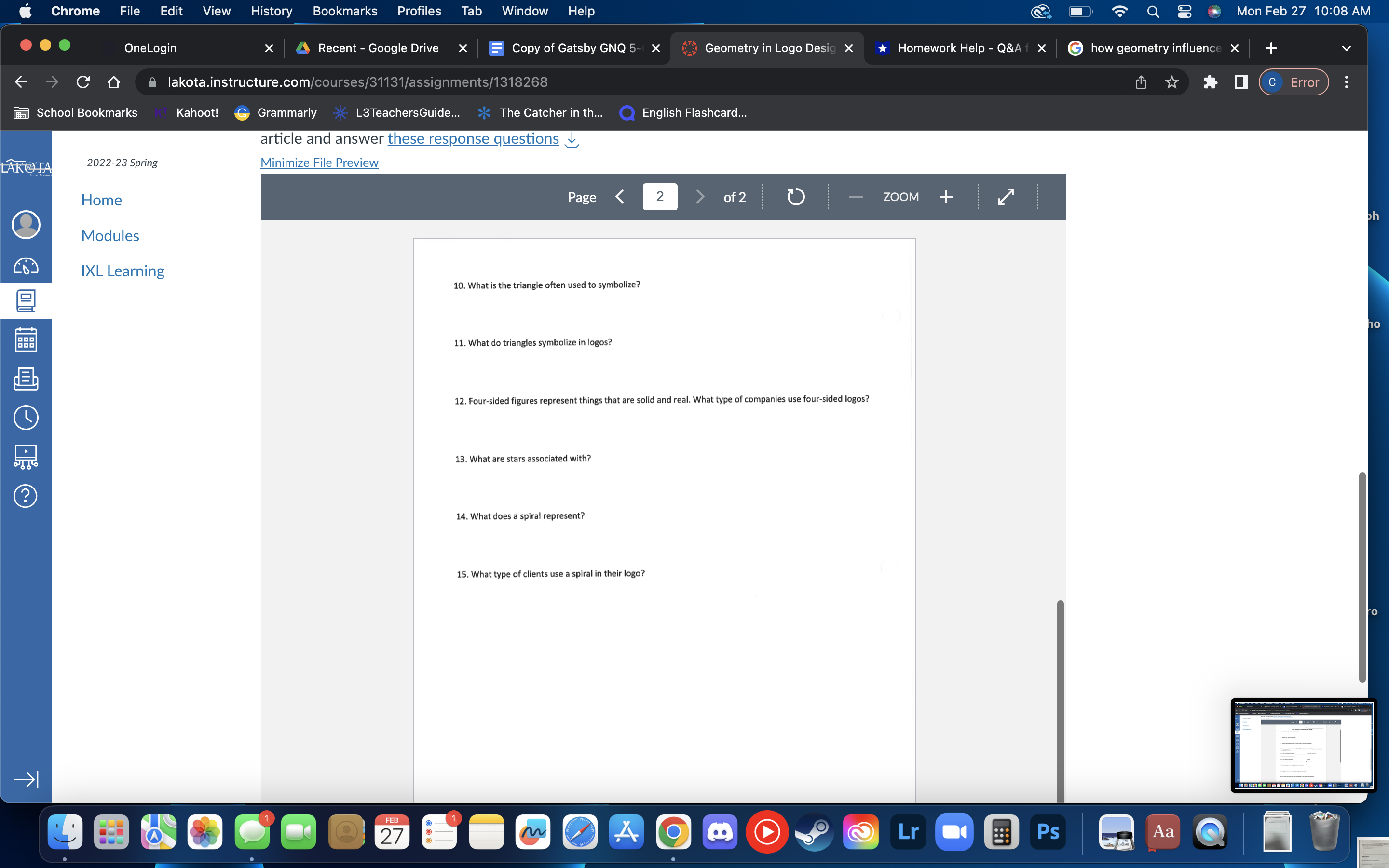Open the Bookmarks menu in the menu bar
The width and height of the screenshot is (1389, 868).
coord(345,11)
